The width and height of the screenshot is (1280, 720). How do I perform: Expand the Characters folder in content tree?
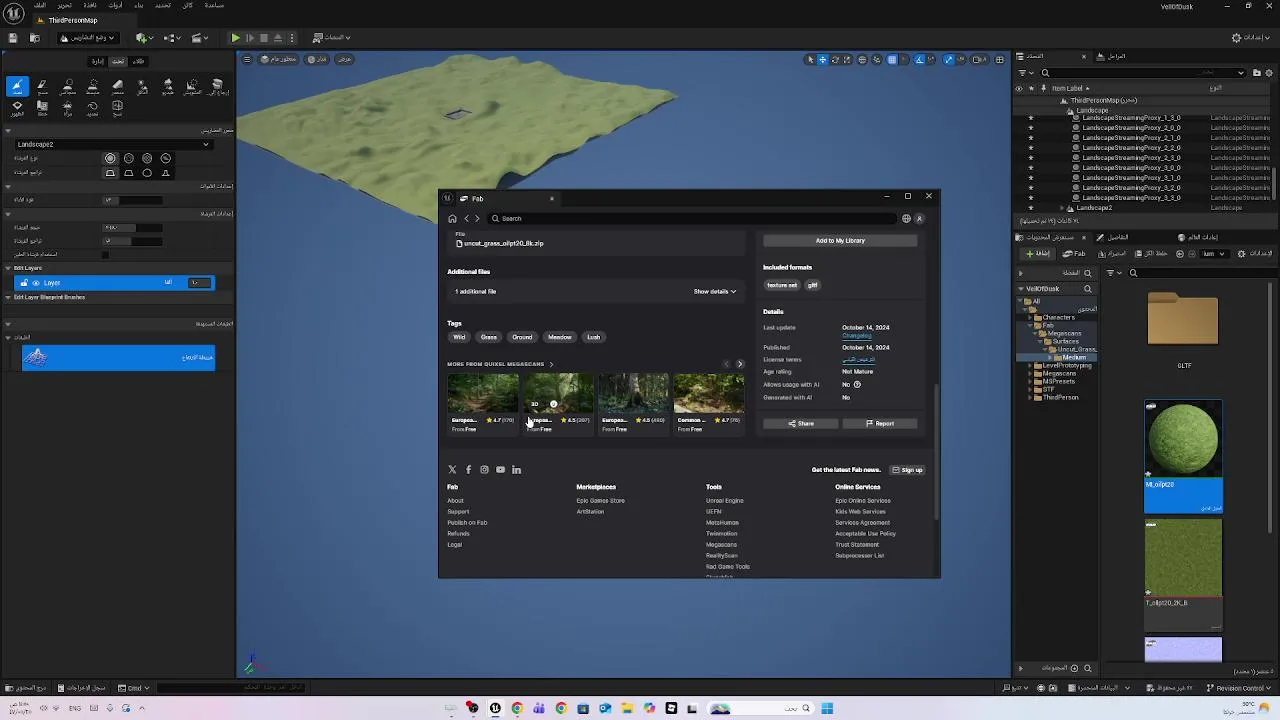(x=1030, y=318)
